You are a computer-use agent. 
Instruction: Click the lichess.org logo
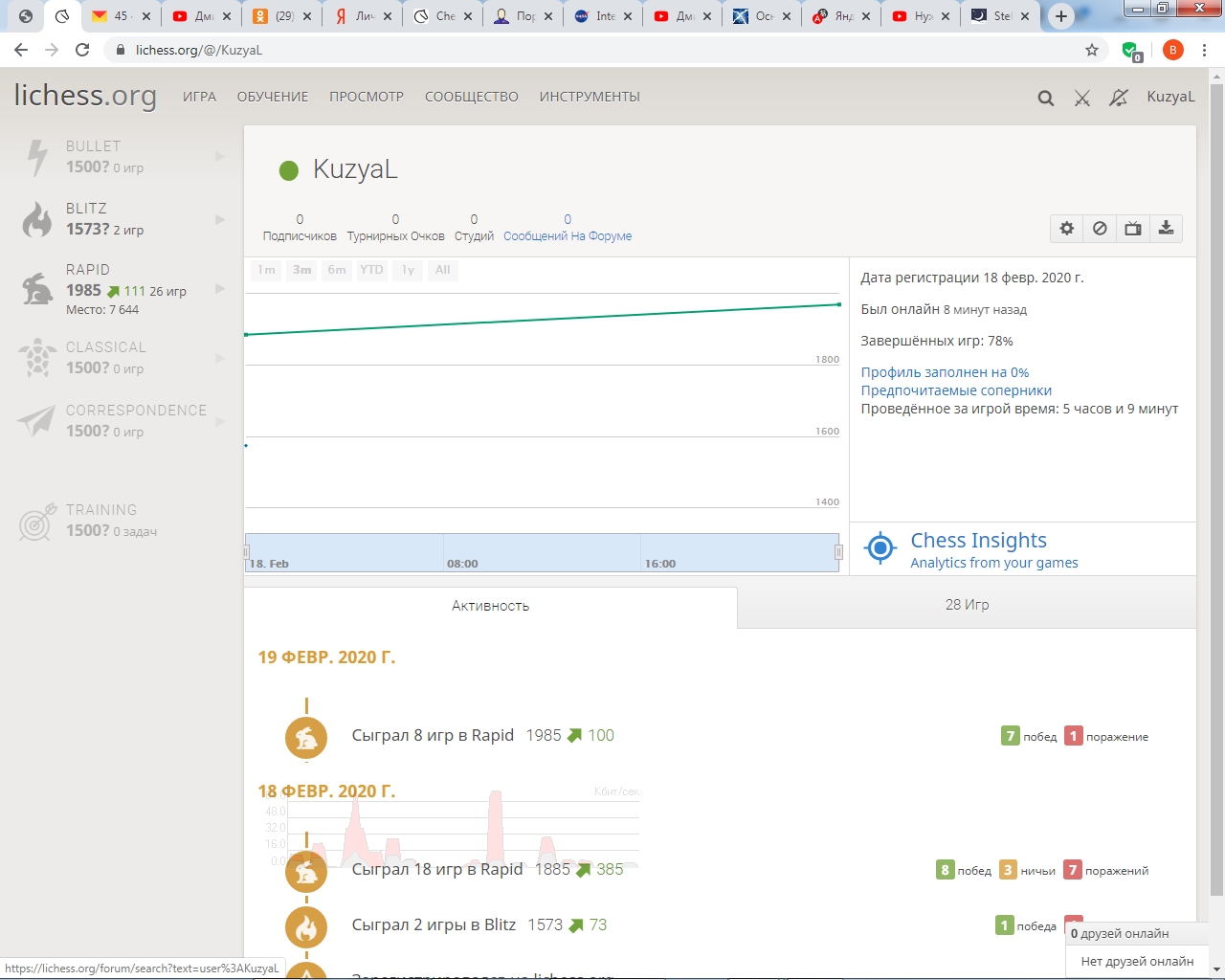point(85,96)
